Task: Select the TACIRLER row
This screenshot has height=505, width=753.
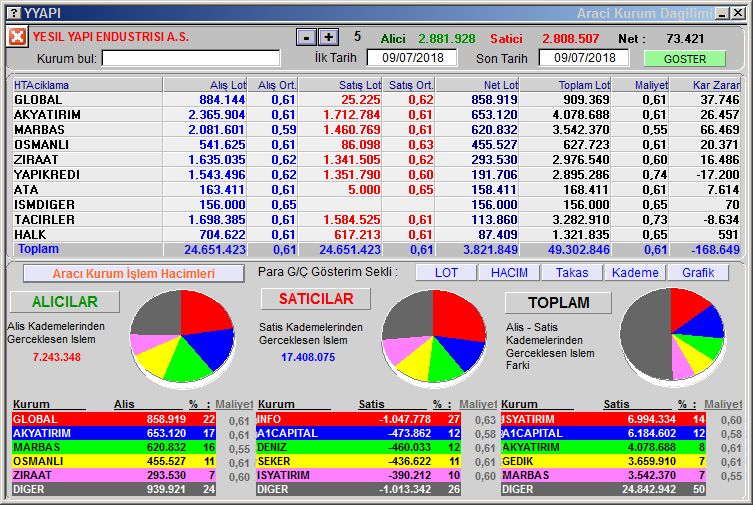Action: click(376, 219)
